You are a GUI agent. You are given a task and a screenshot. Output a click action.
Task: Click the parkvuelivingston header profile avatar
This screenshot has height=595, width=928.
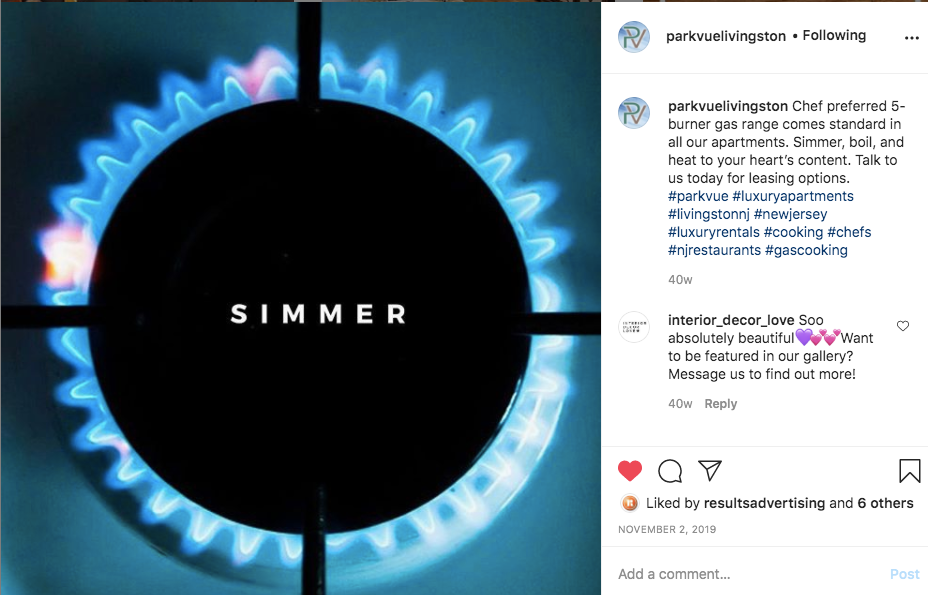634,37
